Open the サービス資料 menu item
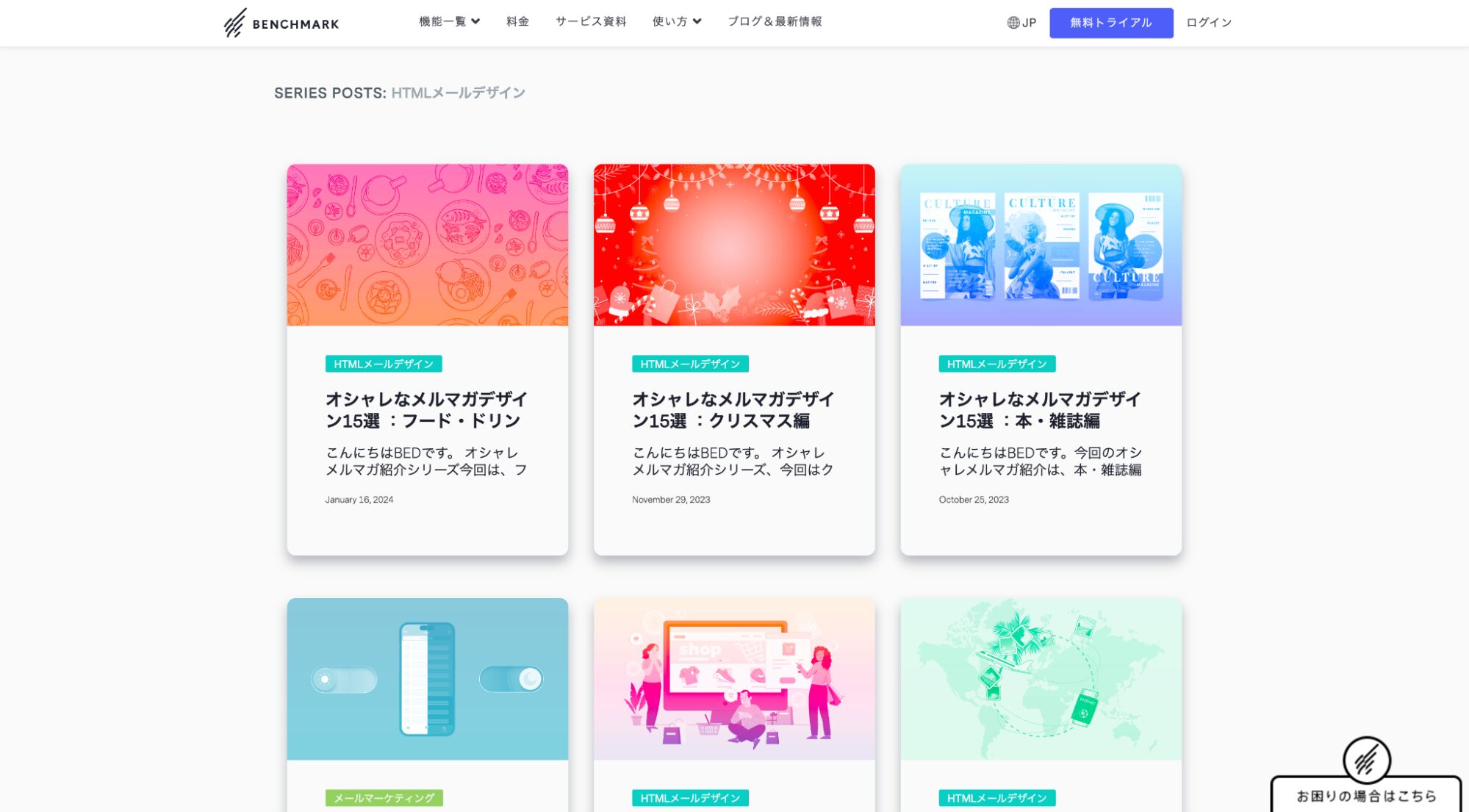1469x812 pixels. coord(591,21)
